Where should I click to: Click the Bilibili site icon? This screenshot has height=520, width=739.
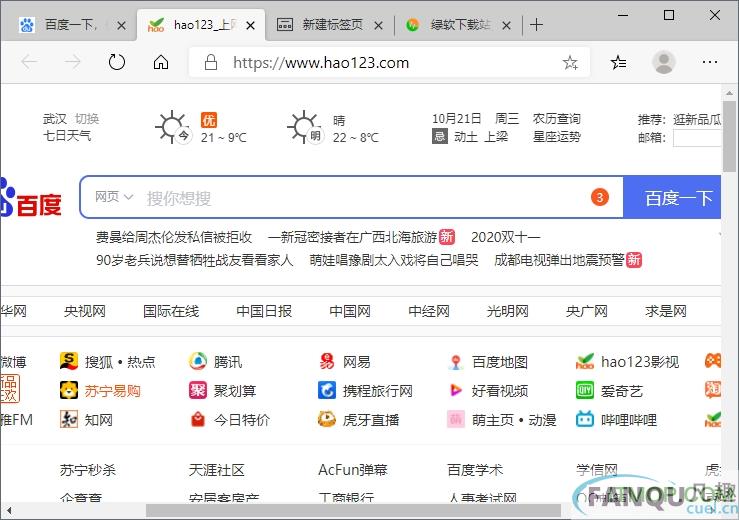tap(585, 420)
